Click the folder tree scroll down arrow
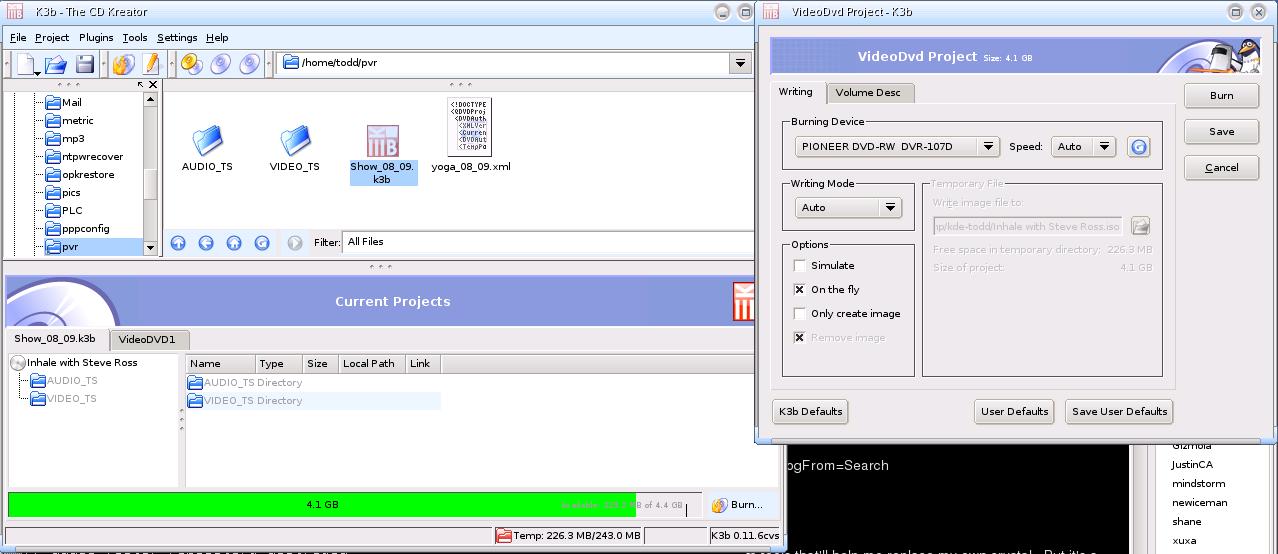The height and width of the screenshot is (554, 1278). [x=150, y=248]
